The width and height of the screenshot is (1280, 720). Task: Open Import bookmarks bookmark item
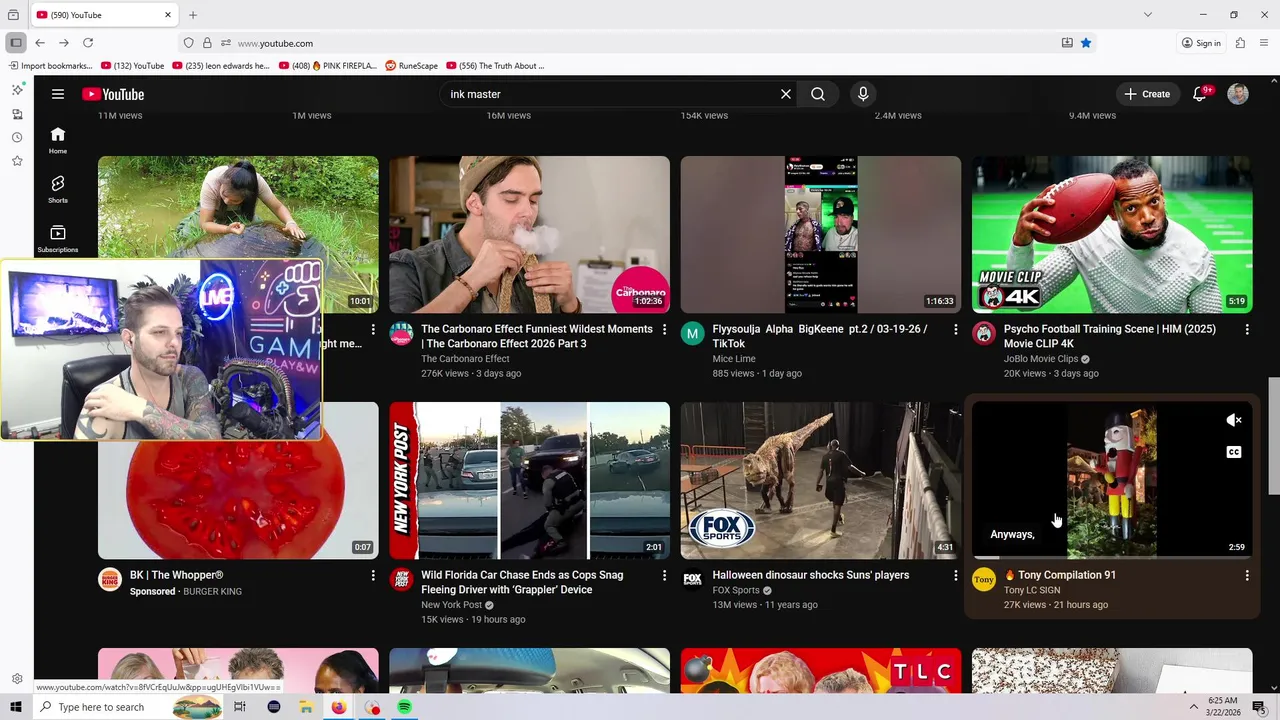coord(51,66)
